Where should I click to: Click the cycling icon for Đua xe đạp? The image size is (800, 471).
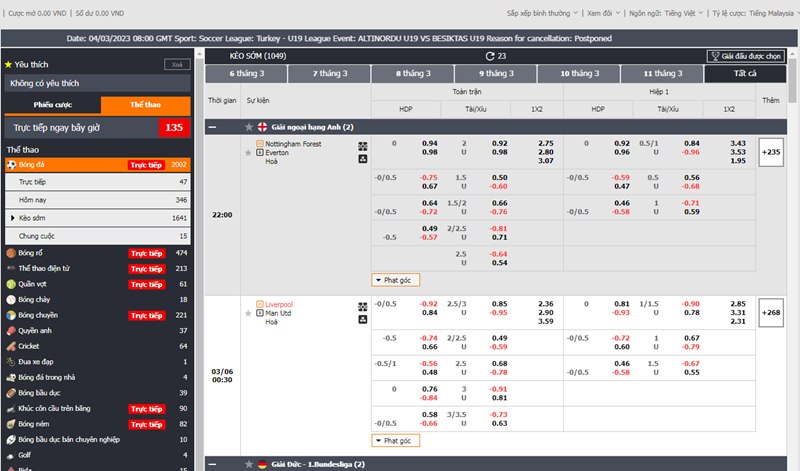pyautogui.click(x=11, y=362)
